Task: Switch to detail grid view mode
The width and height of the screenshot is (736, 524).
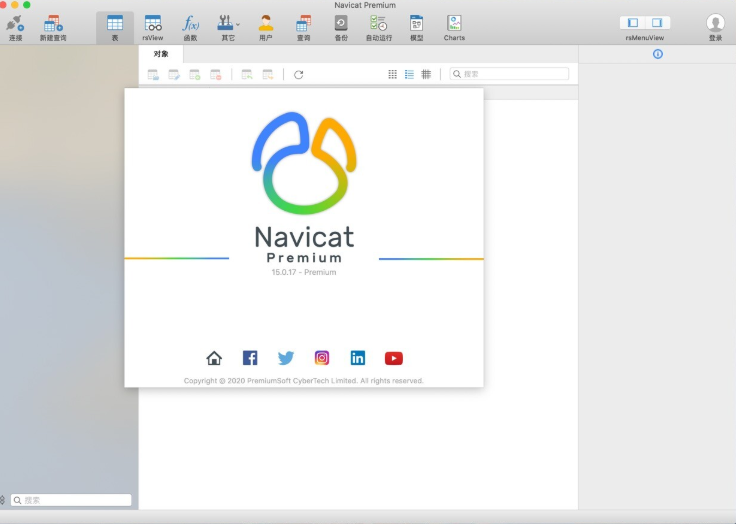Action: coord(426,74)
